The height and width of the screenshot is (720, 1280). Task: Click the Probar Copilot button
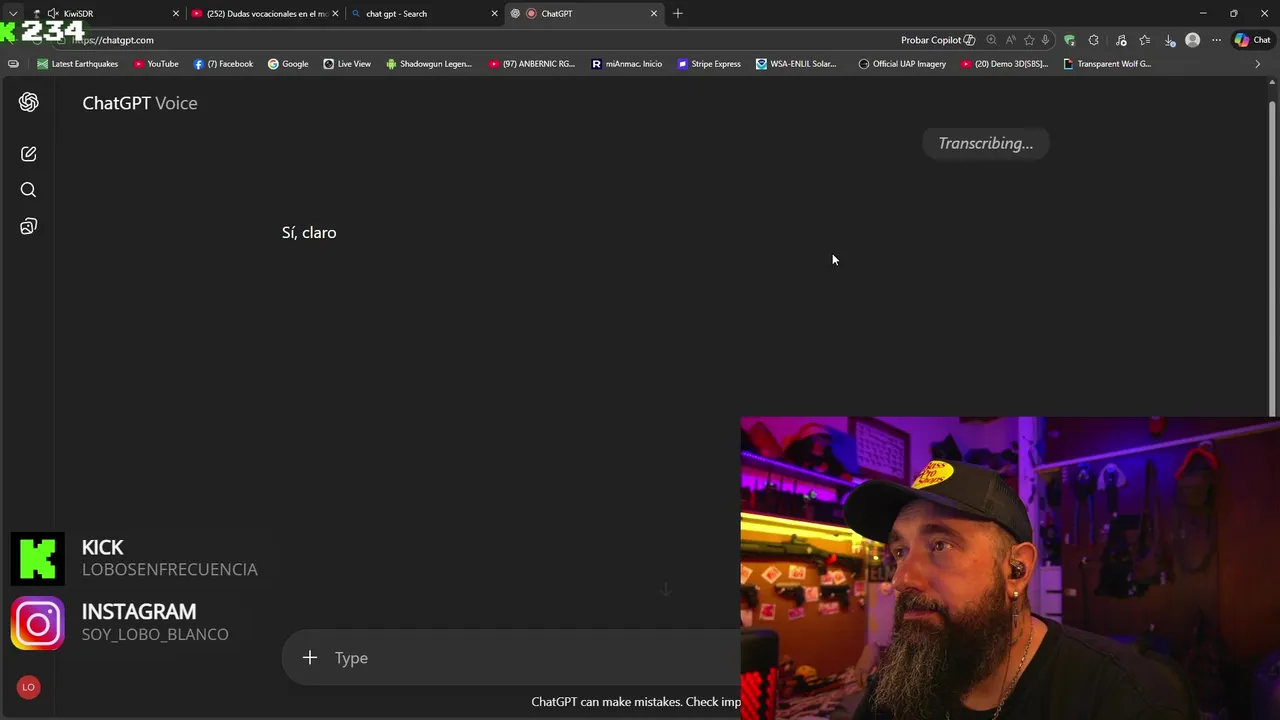pyautogui.click(x=937, y=40)
